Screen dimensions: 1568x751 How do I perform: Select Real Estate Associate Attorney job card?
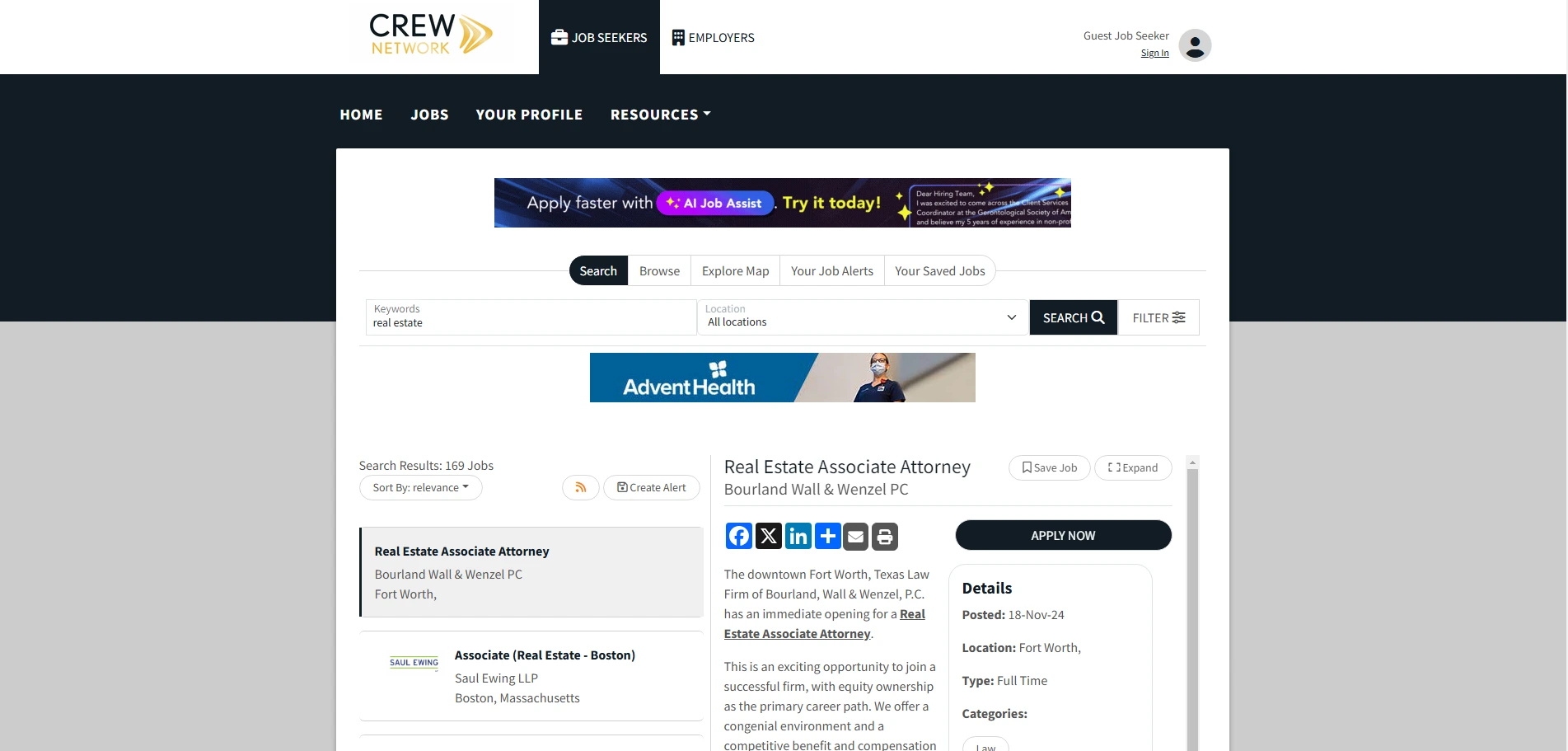tap(531, 572)
